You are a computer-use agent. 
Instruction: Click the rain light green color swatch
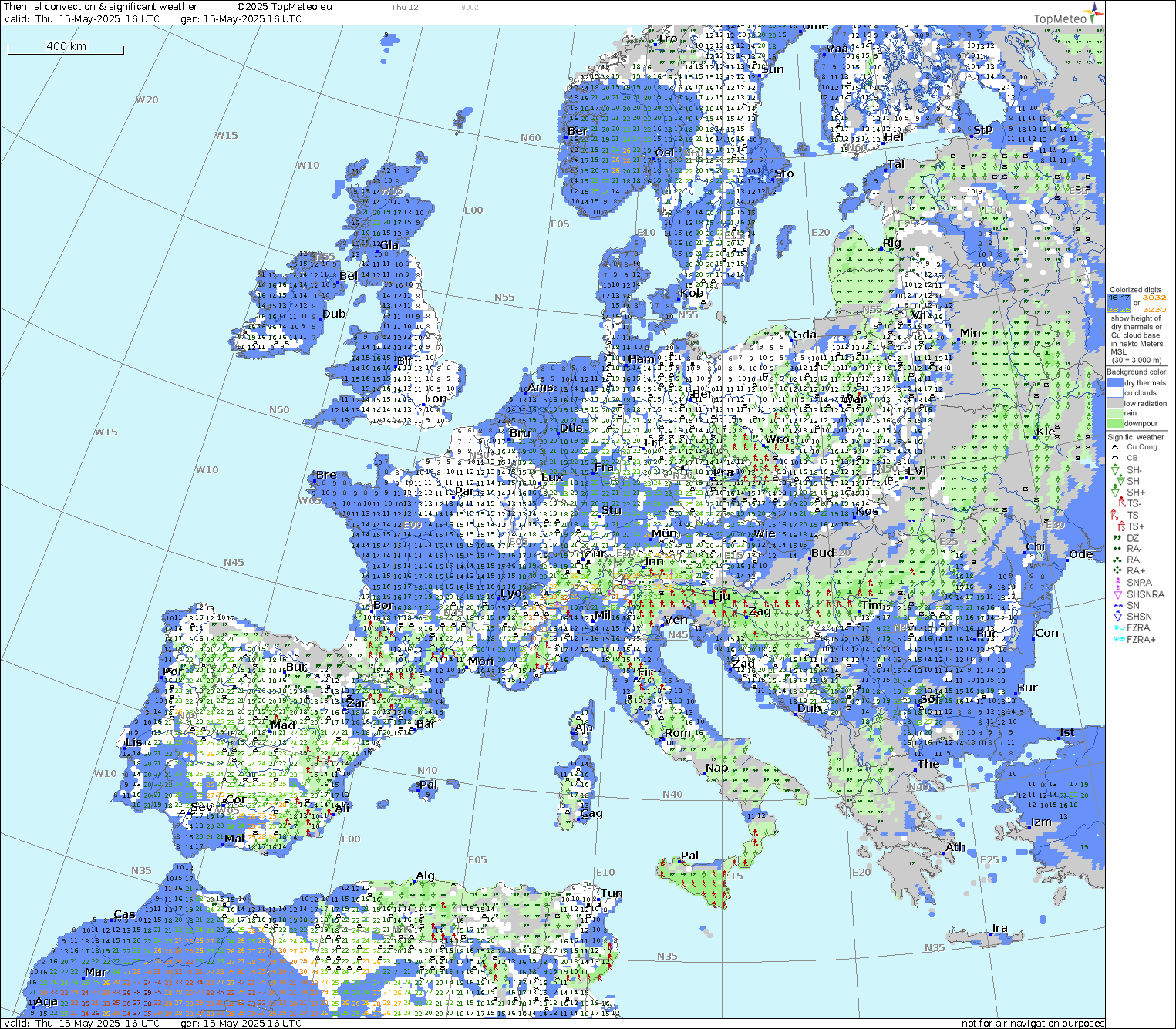click(x=1115, y=413)
